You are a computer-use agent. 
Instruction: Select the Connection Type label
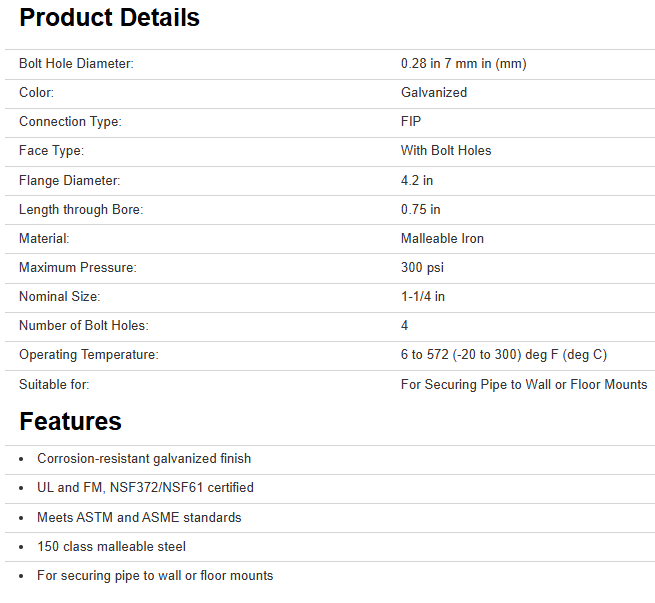(70, 122)
